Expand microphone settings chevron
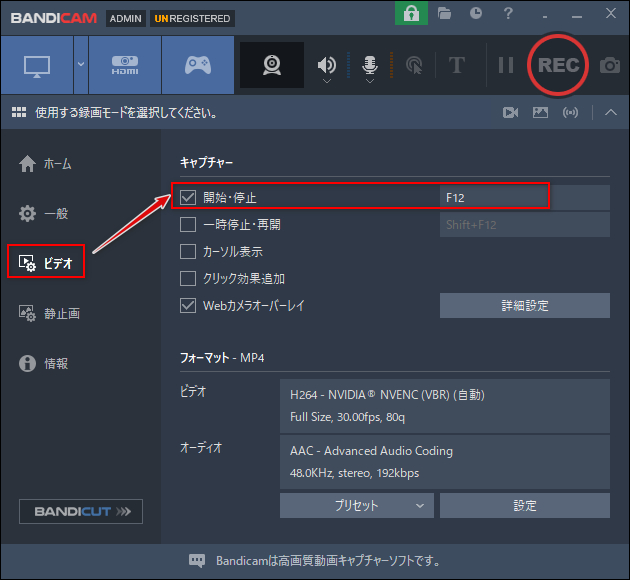Image resolution: width=630 pixels, height=580 pixels. click(x=370, y=81)
